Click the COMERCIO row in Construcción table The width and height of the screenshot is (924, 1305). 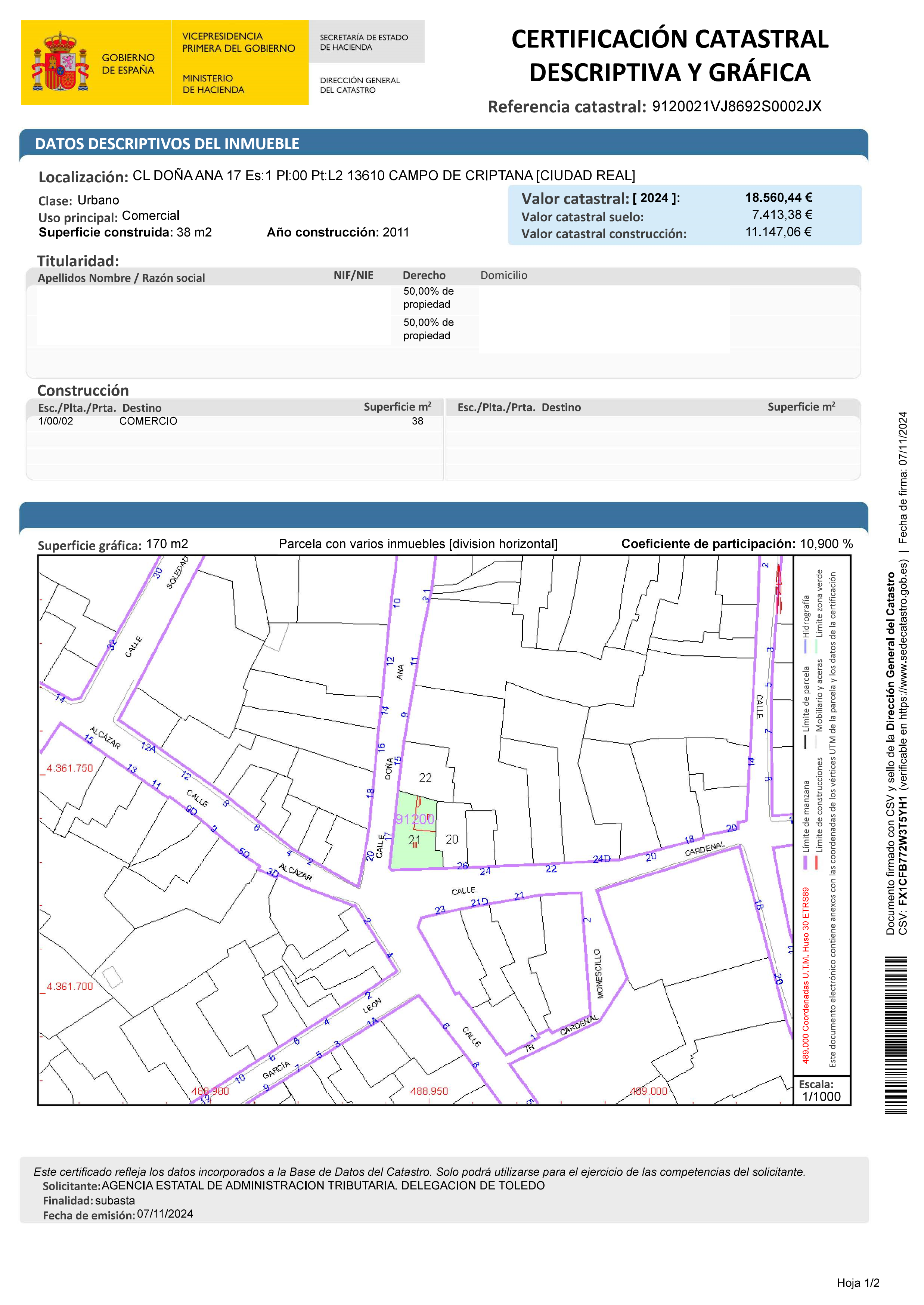click(148, 421)
